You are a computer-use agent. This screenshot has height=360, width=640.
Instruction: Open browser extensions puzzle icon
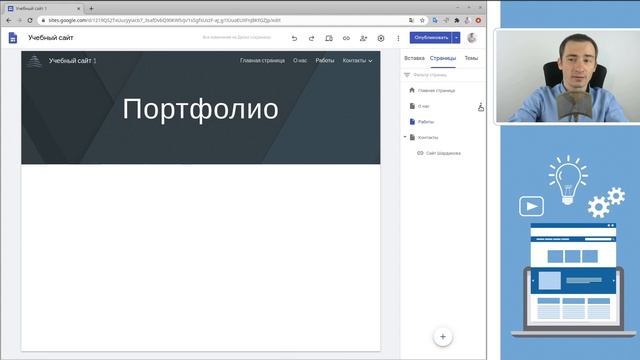(x=457, y=20)
